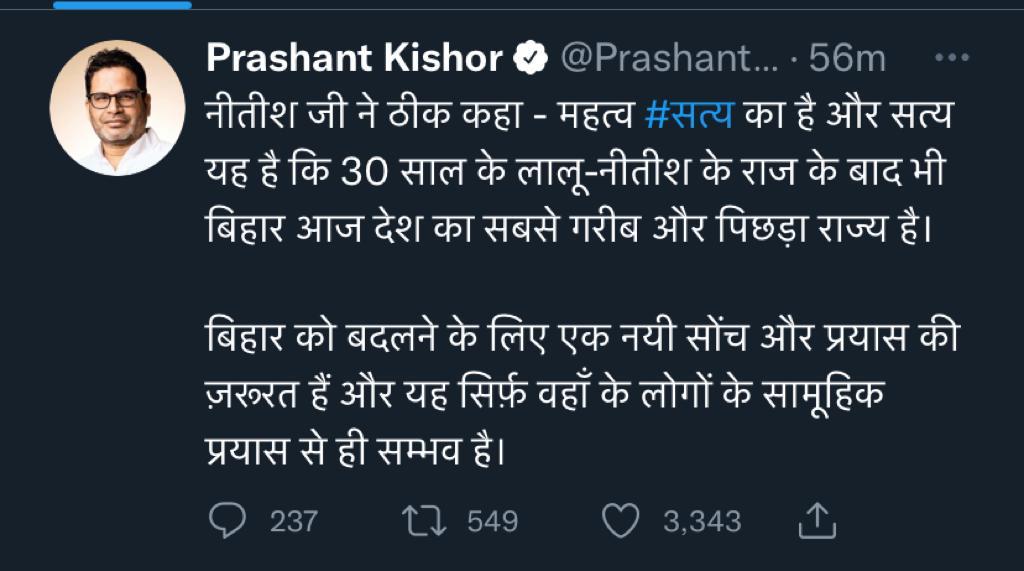
Task: Click the 56m timestamp
Action: click(x=848, y=60)
